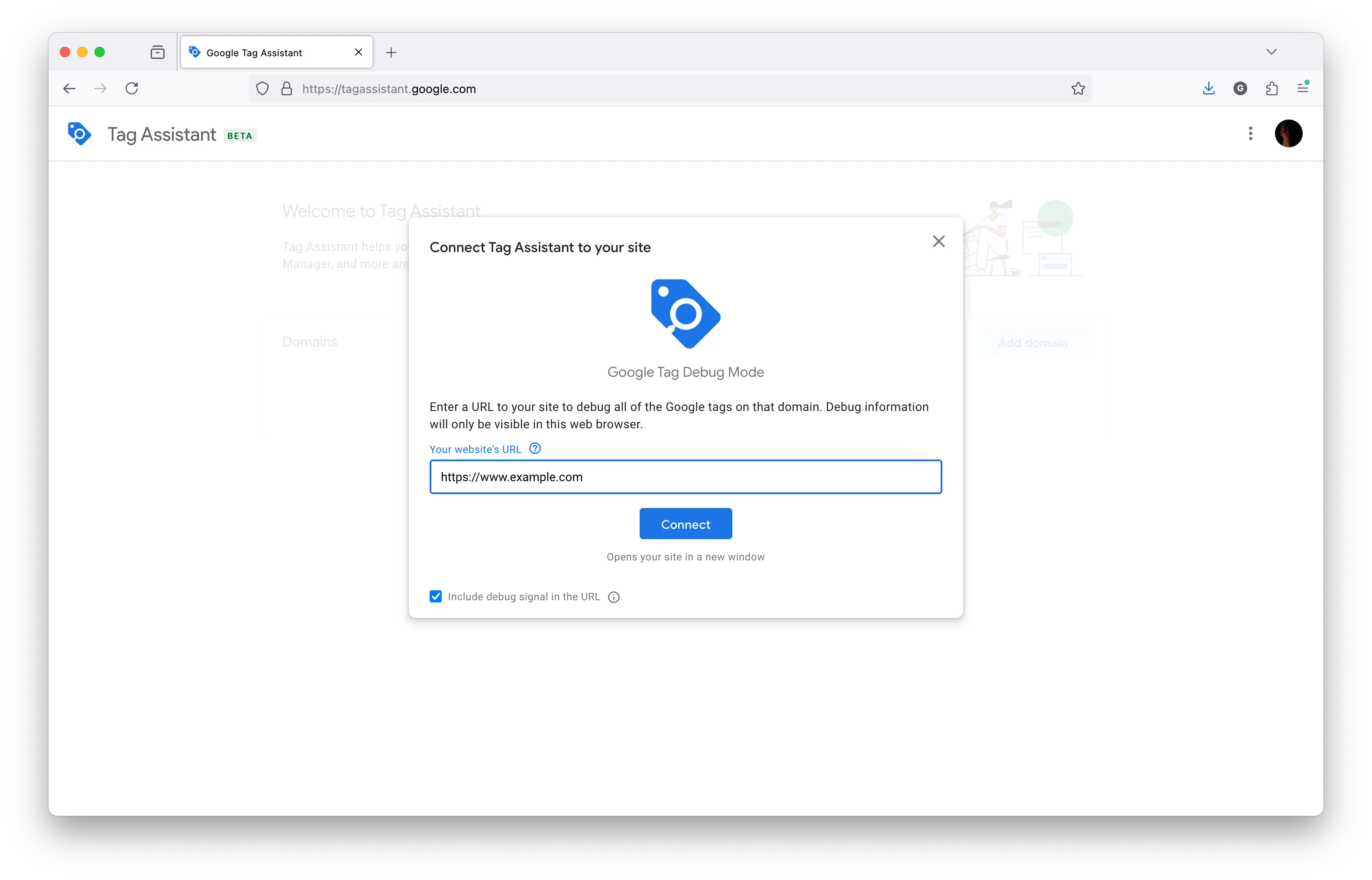Click the "Tag Assistant" header title text
The width and height of the screenshot is (1372, 880).
point(162,134)
